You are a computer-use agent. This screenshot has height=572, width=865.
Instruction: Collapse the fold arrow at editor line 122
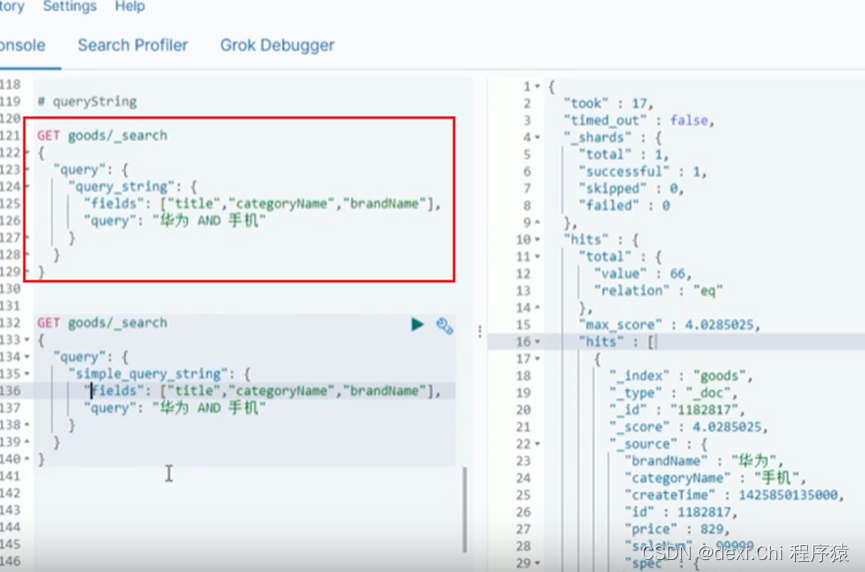(26, 153)
